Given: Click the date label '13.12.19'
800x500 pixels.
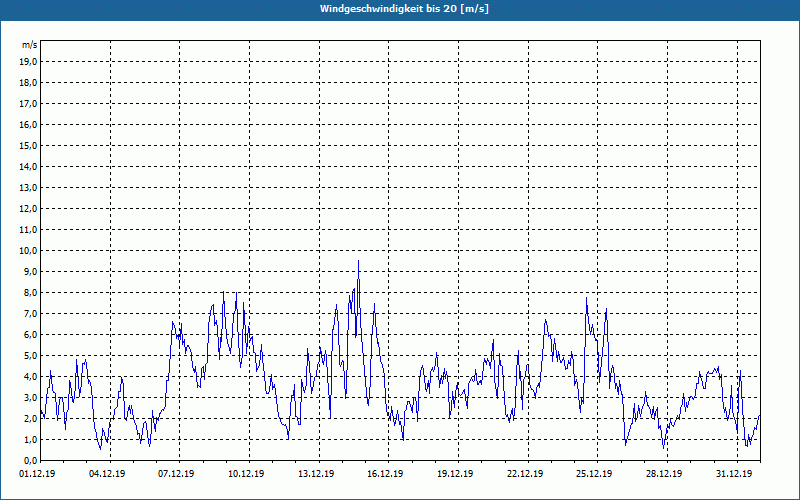Looking at the screenshot, I should [x=316, y=474].
